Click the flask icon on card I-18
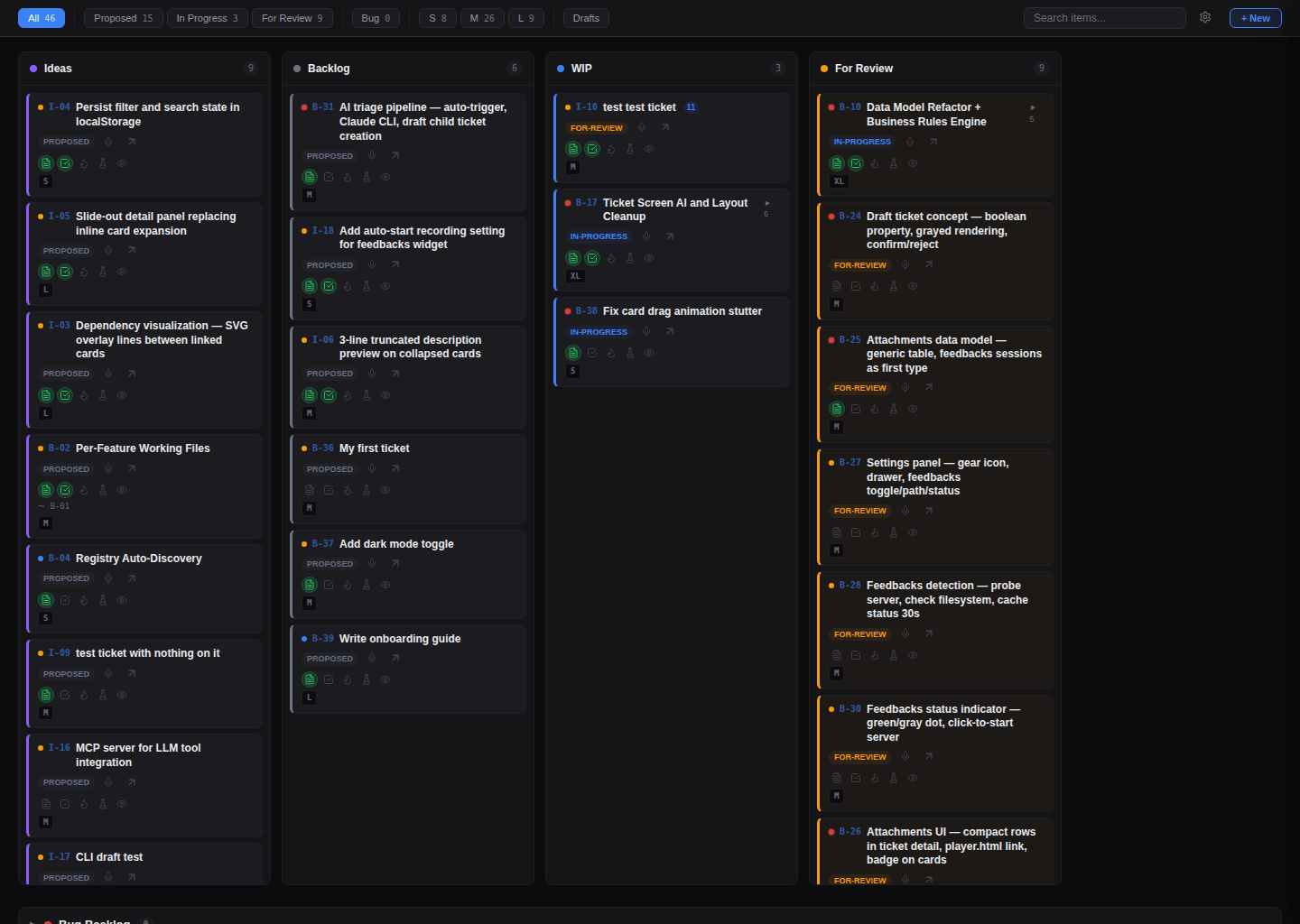 (367, 286)
